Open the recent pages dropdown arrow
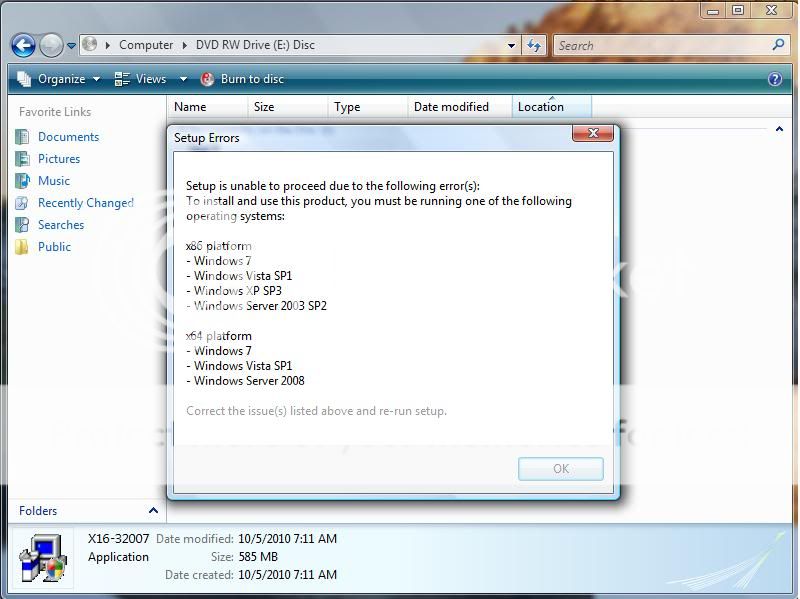The width and height of the screenshot is (800, 599). [71, 46]
